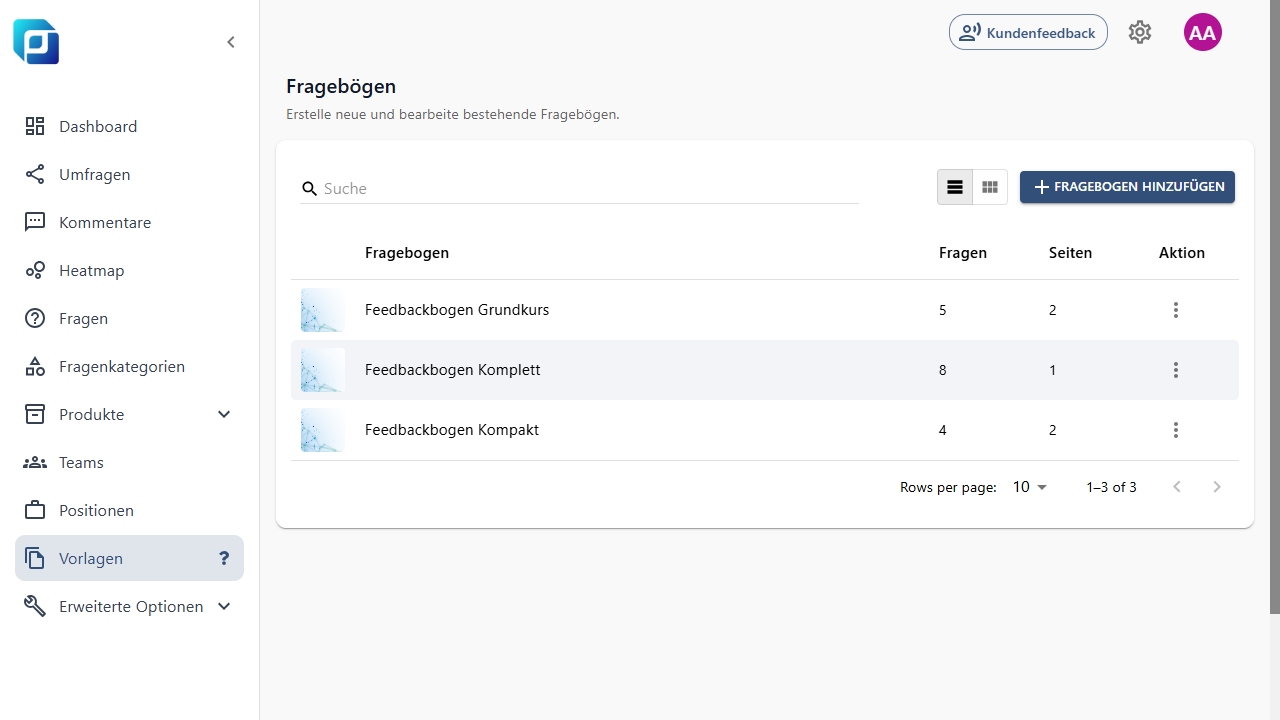This screenshot has height=720, width=1280.
Task: Expand the Erweiterte Optionen chevron
Action: click(x=224, y=606)
